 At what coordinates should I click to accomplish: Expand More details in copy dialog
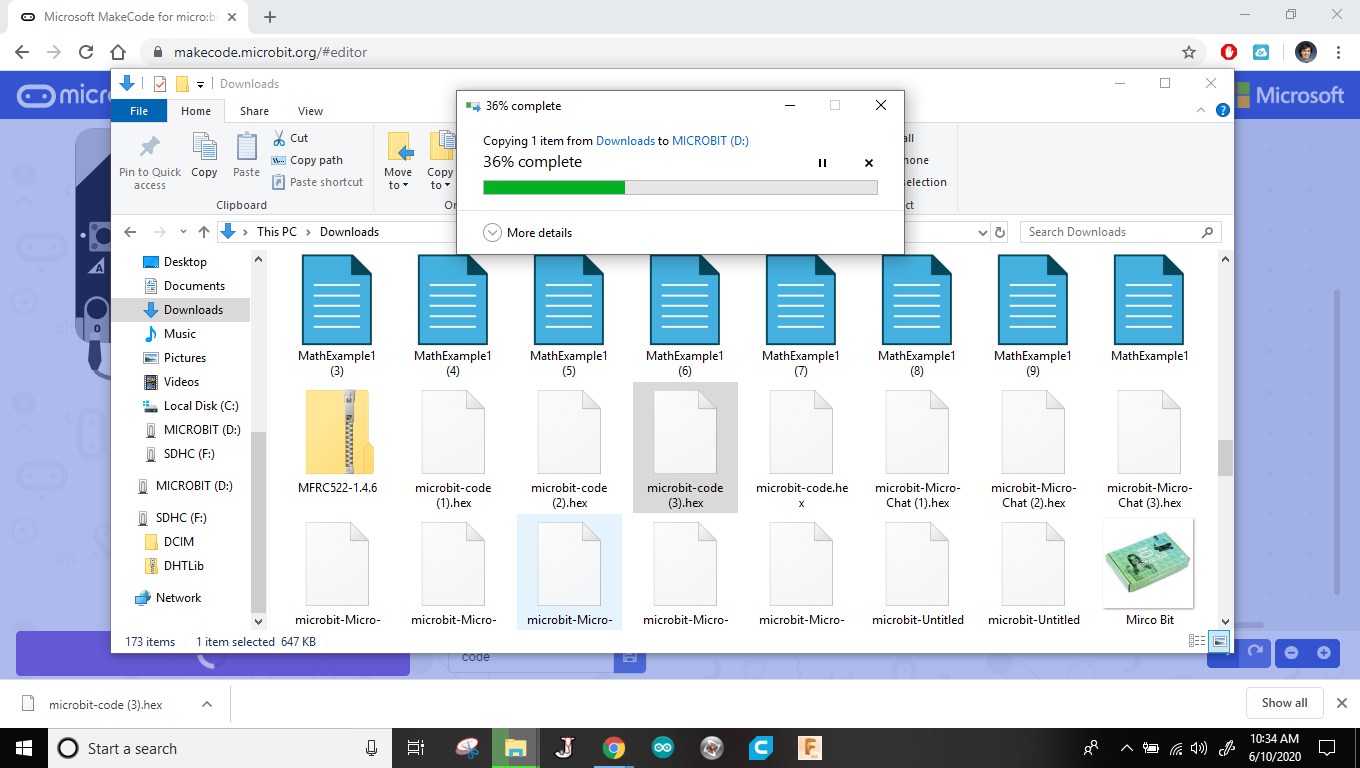click(528, 232)
